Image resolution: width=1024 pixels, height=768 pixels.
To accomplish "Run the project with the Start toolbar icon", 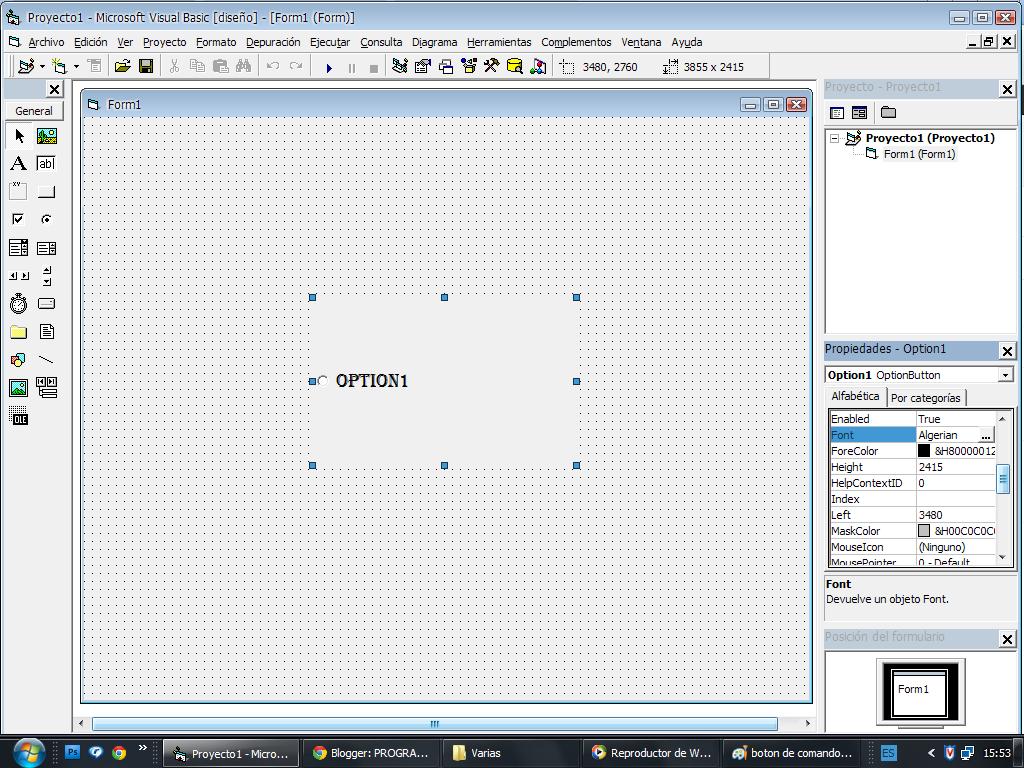I will [x=329, y=66].
